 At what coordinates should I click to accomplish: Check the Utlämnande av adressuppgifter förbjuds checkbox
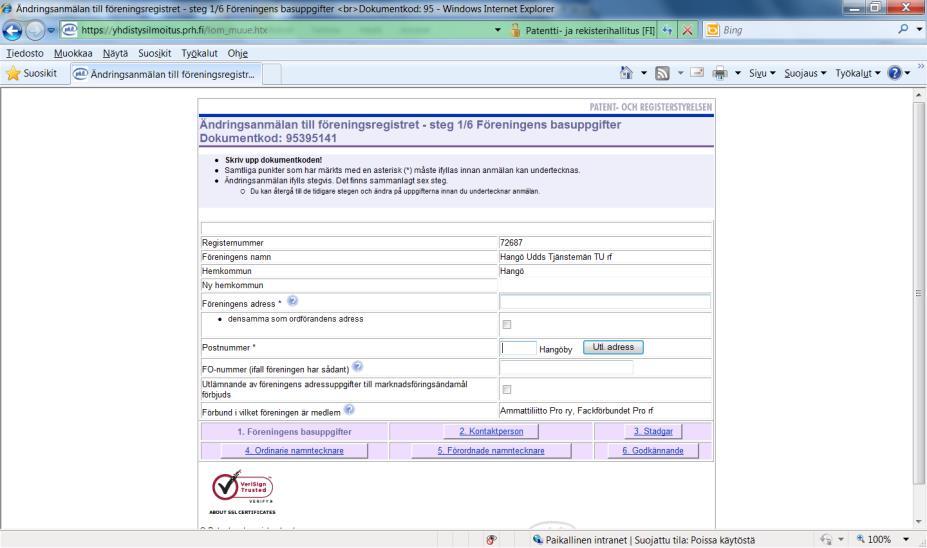[x=507, y=390]
